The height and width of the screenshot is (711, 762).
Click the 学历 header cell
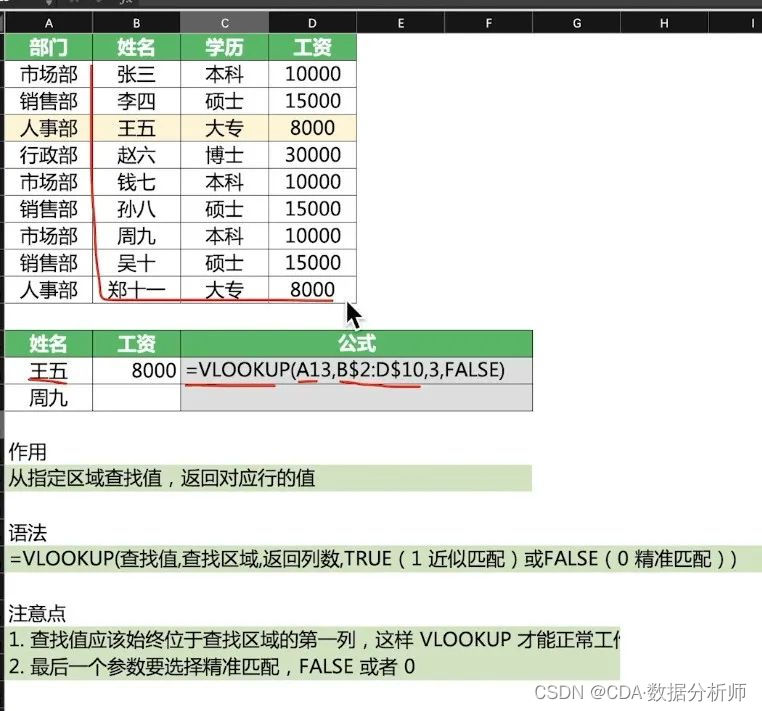click(225, 47)
